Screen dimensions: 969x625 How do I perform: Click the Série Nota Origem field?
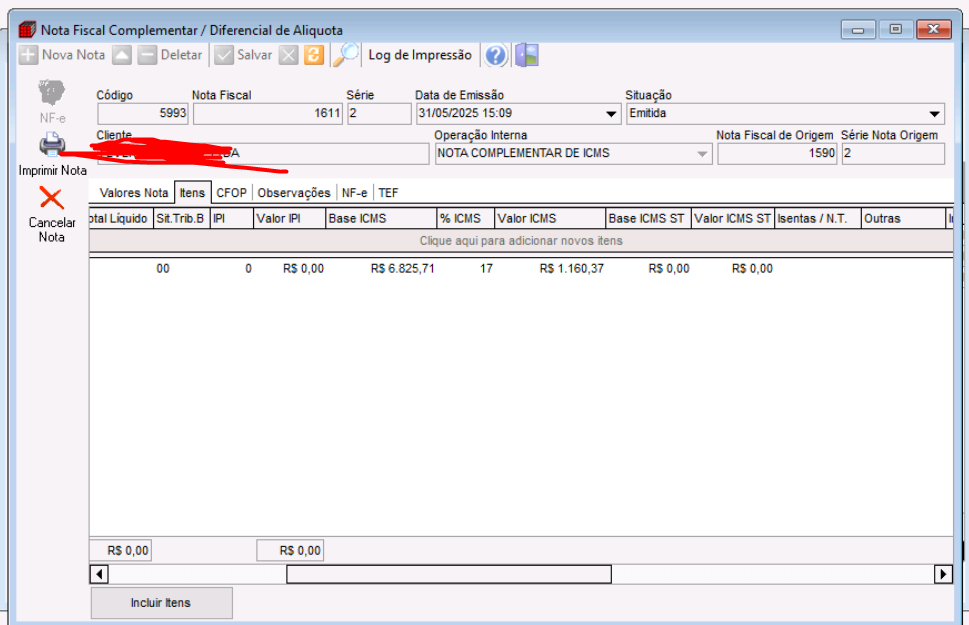point(893,154)
